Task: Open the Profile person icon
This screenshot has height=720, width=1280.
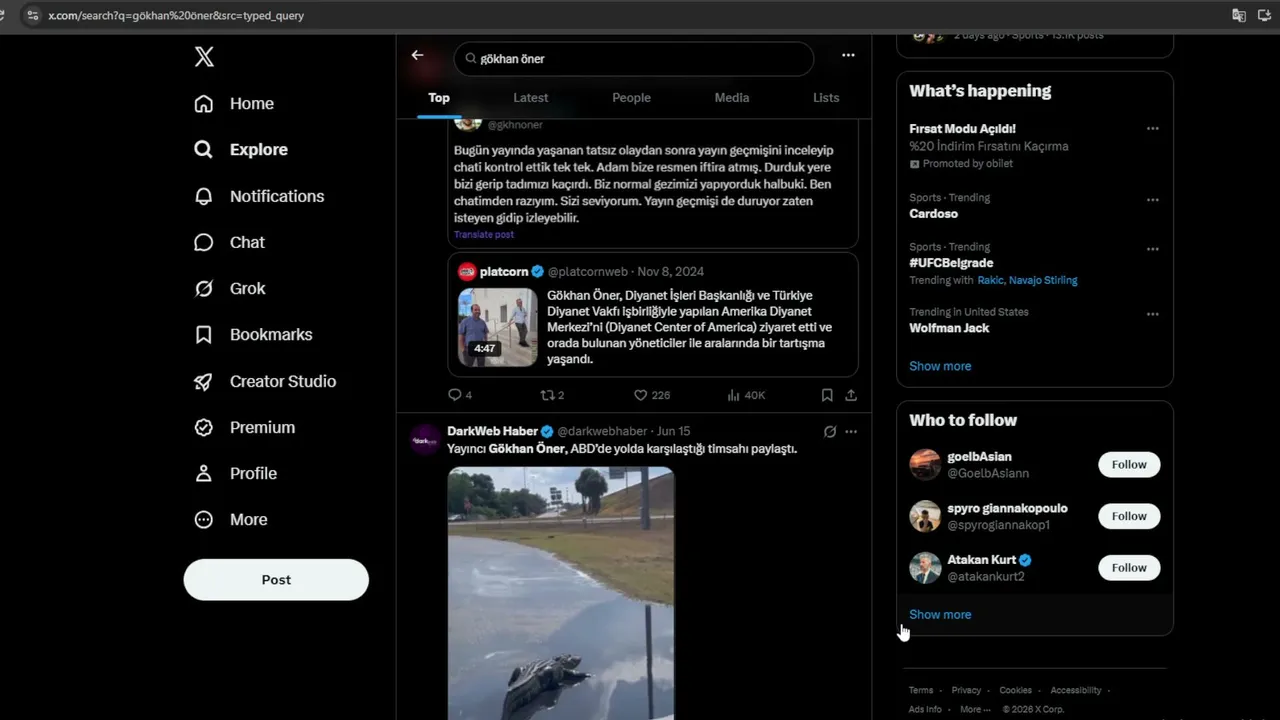Action: (x=204, y=473)
